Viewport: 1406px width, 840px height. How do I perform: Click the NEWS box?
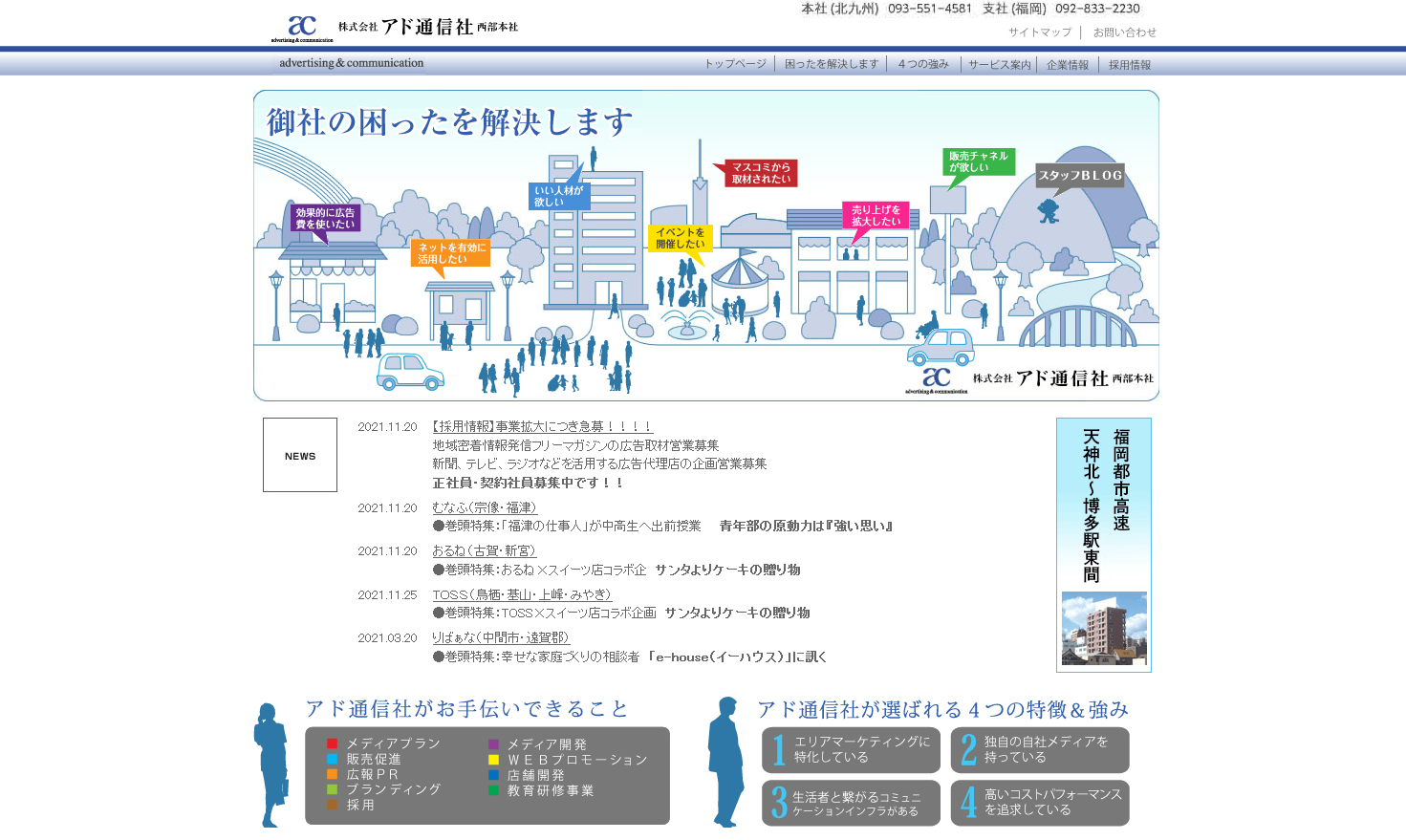[300, 455]
